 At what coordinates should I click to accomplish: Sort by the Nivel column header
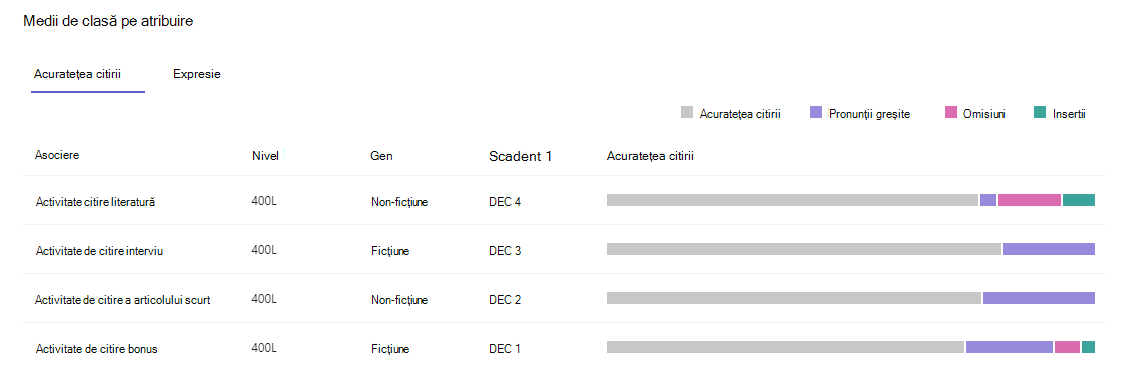[x=265, y=156]
